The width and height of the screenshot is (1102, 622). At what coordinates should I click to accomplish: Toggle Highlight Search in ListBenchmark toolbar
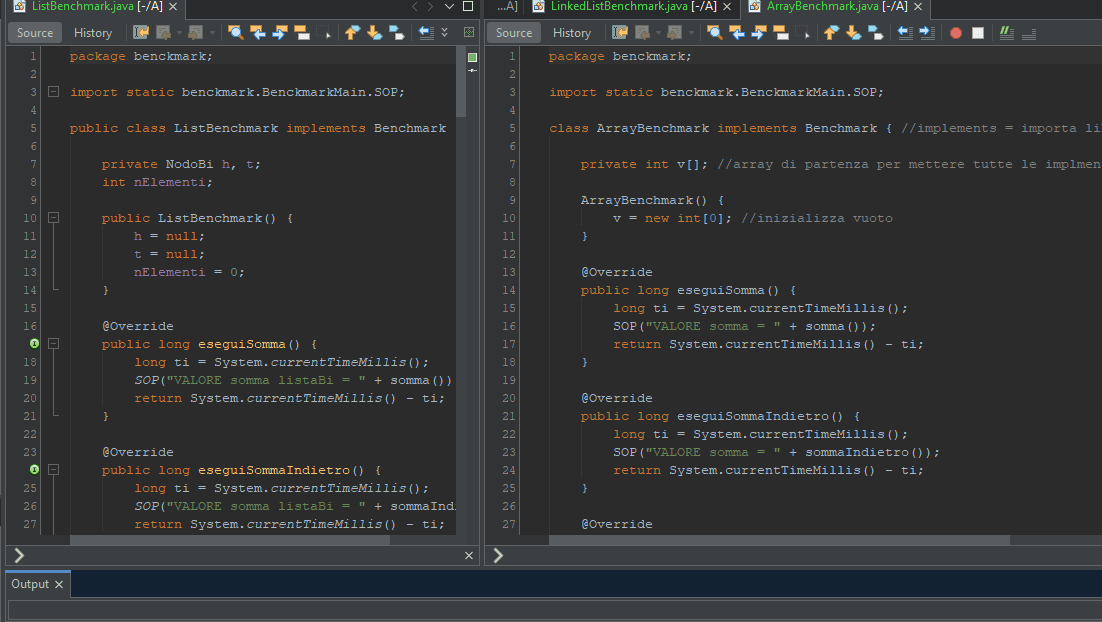[x=302, y=32]
